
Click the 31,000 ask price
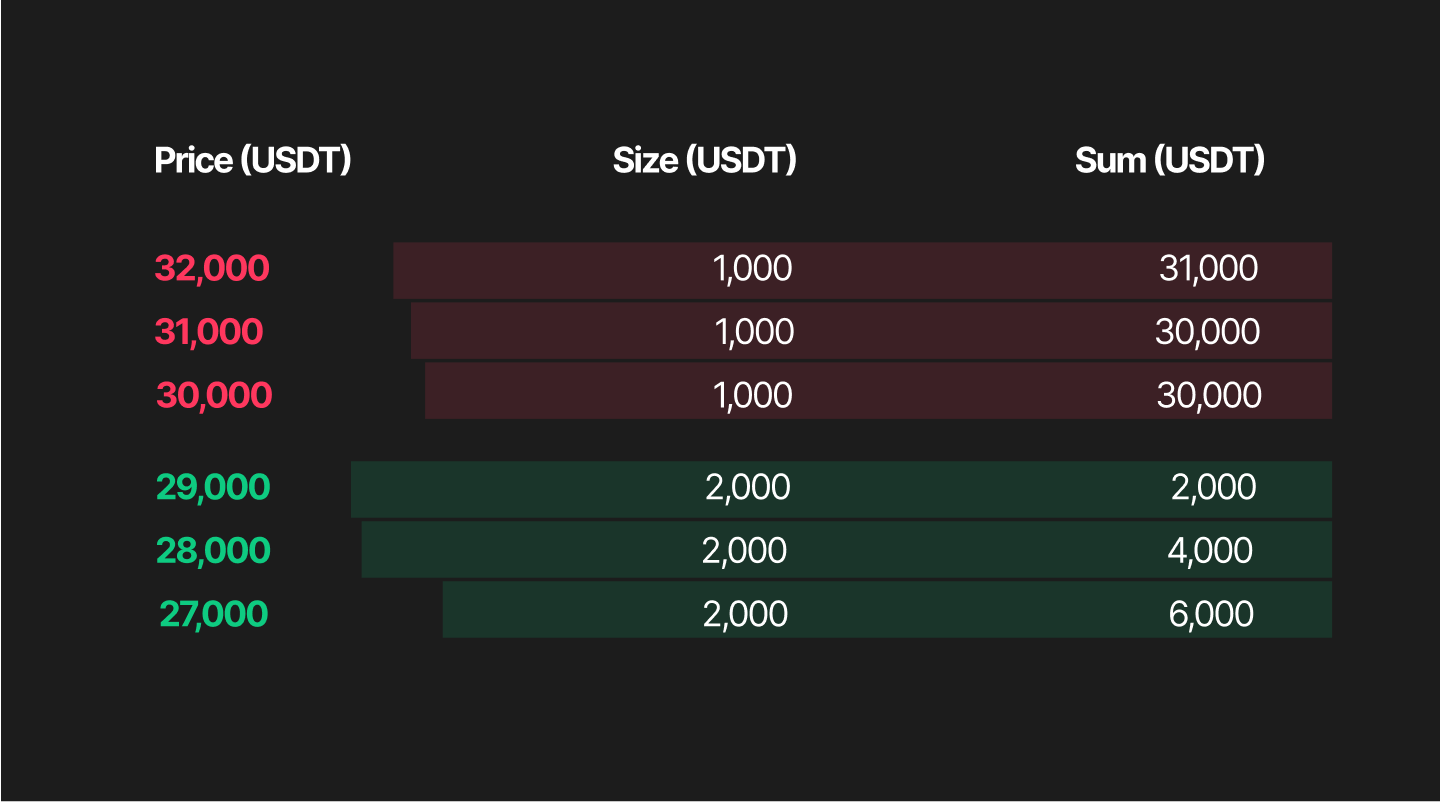click(209, 332)
